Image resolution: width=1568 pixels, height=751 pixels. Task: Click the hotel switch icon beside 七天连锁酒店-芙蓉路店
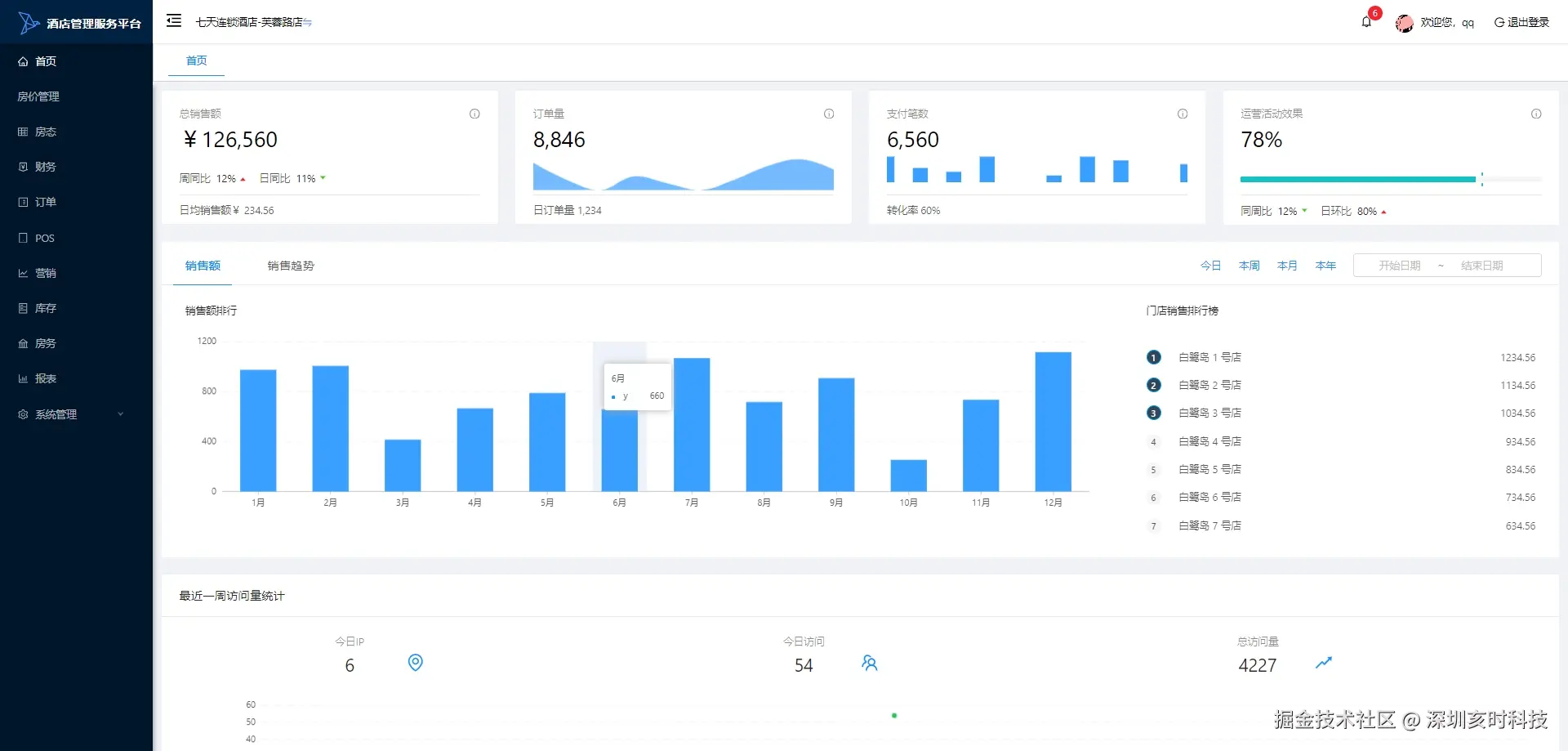point(308,23)
